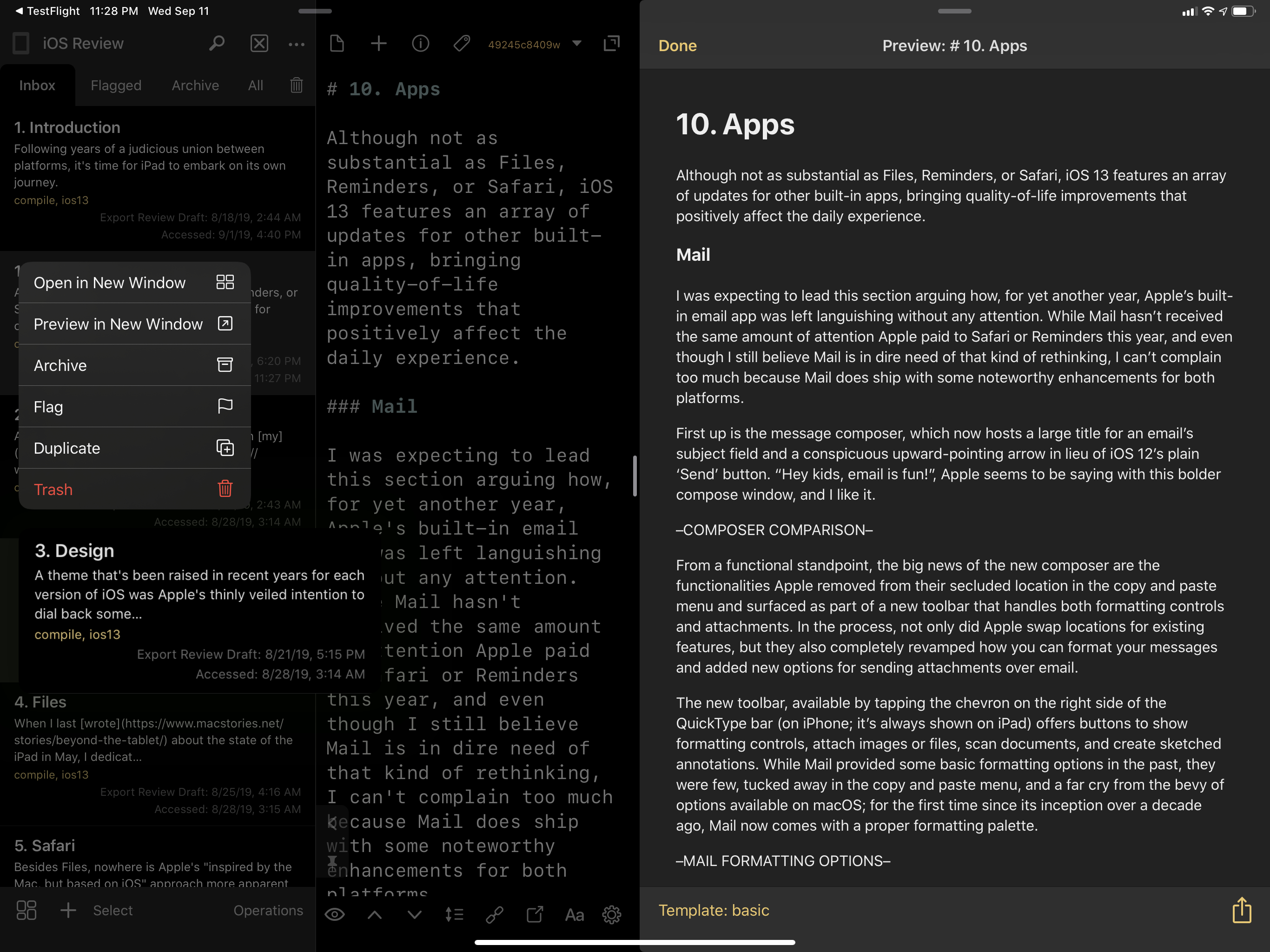
Task: Choose Trash in the context menu
Action: [x=134, y=489]
